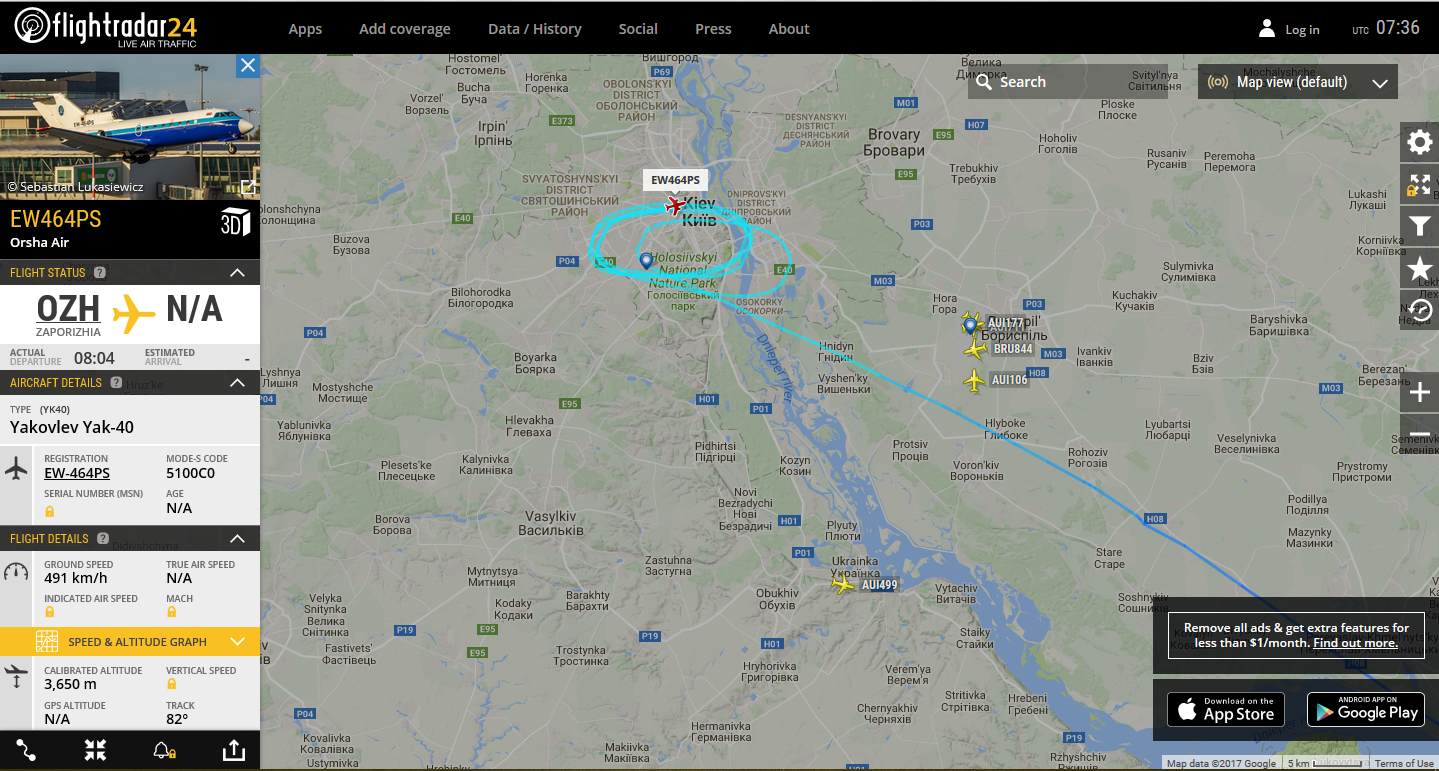
Task: Center map on aircraft icon
Action: tap(95, 750)
